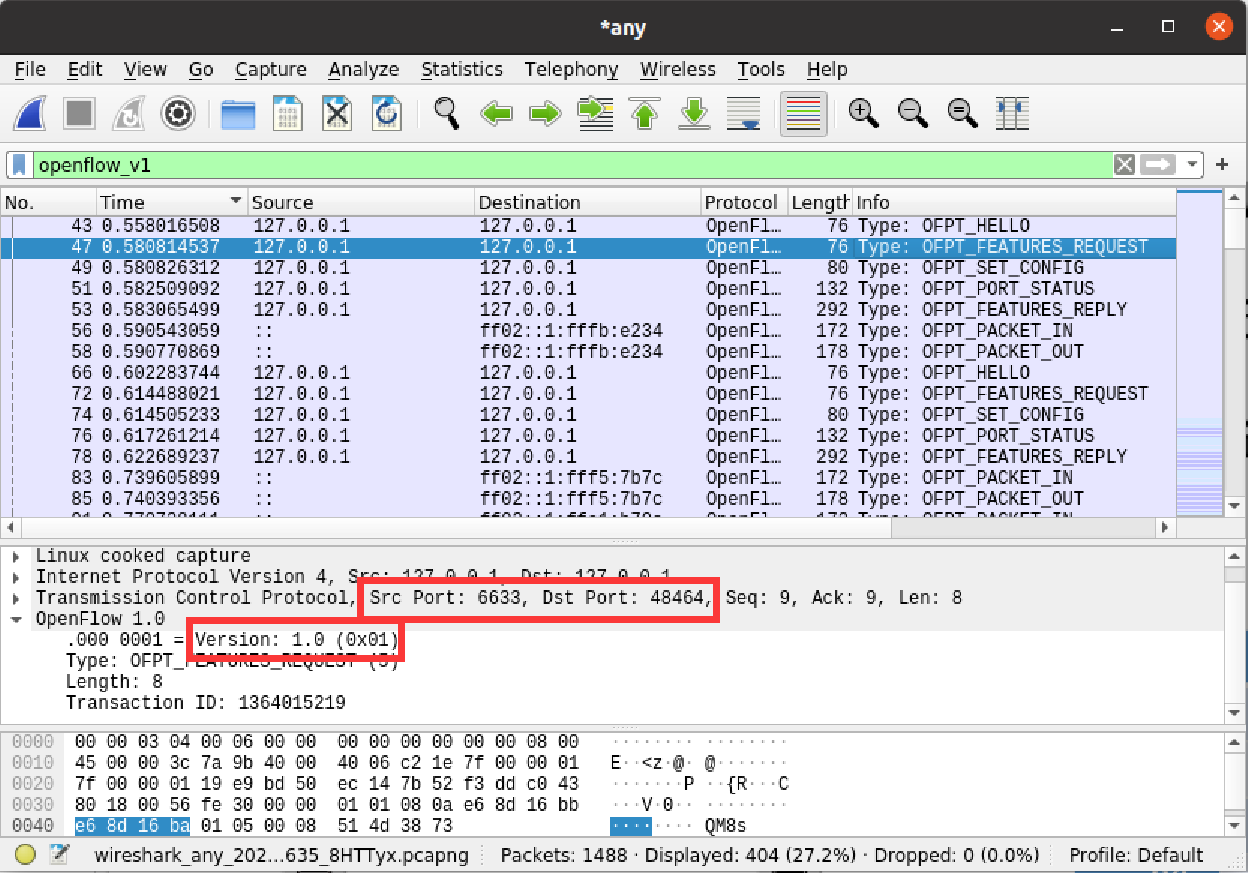Open the Capture menu

pyautogui.click(x=271, y=69)
